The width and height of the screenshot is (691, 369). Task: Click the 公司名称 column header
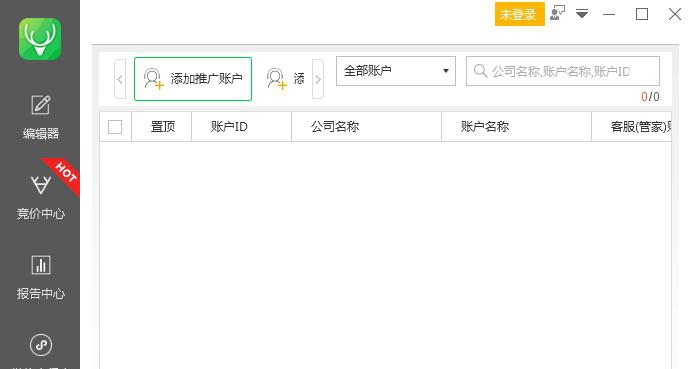(366, 127)
